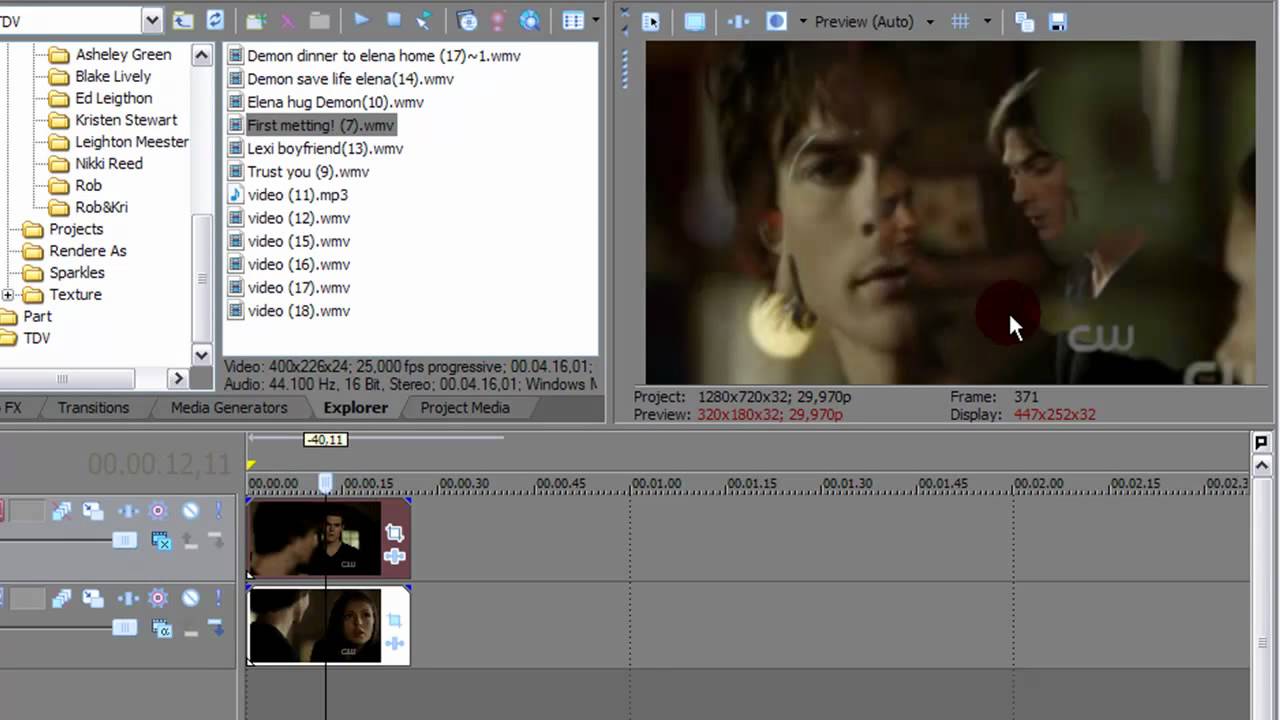The image size is (1280, 720).
Task: Click the magnifier globe icon in Explorer toolbar
Action: click(x=529, y=20)
